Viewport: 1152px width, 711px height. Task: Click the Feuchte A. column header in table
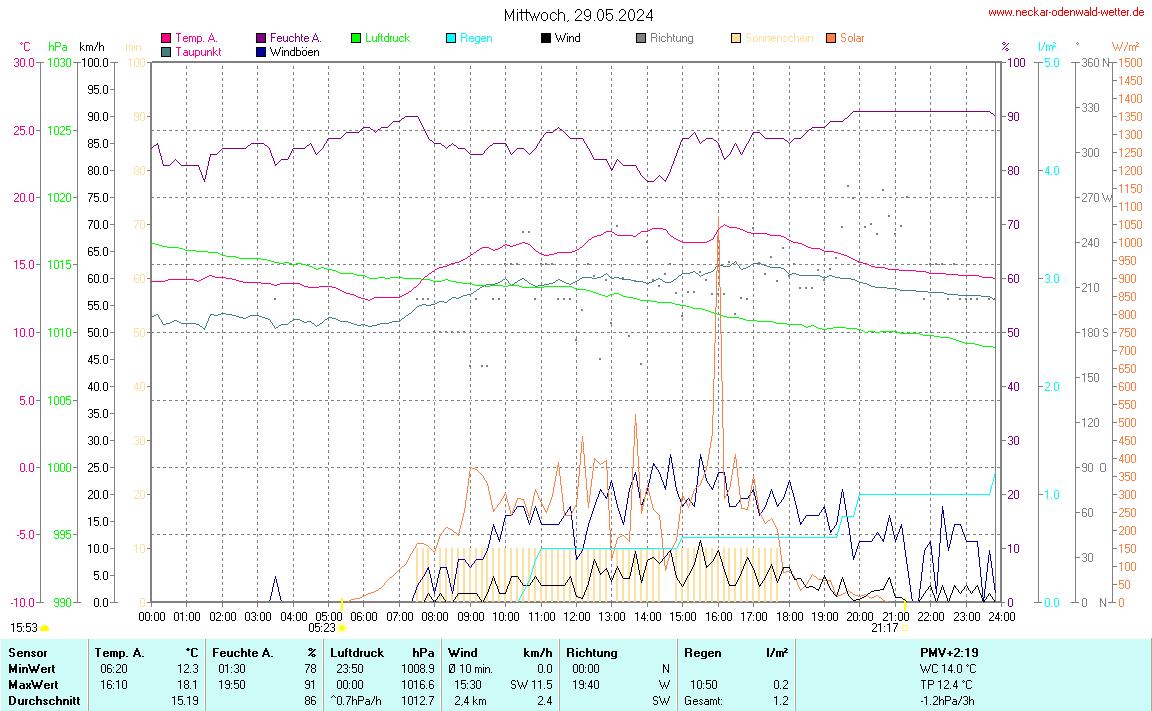pyautogui.click(x=243, y=652)
